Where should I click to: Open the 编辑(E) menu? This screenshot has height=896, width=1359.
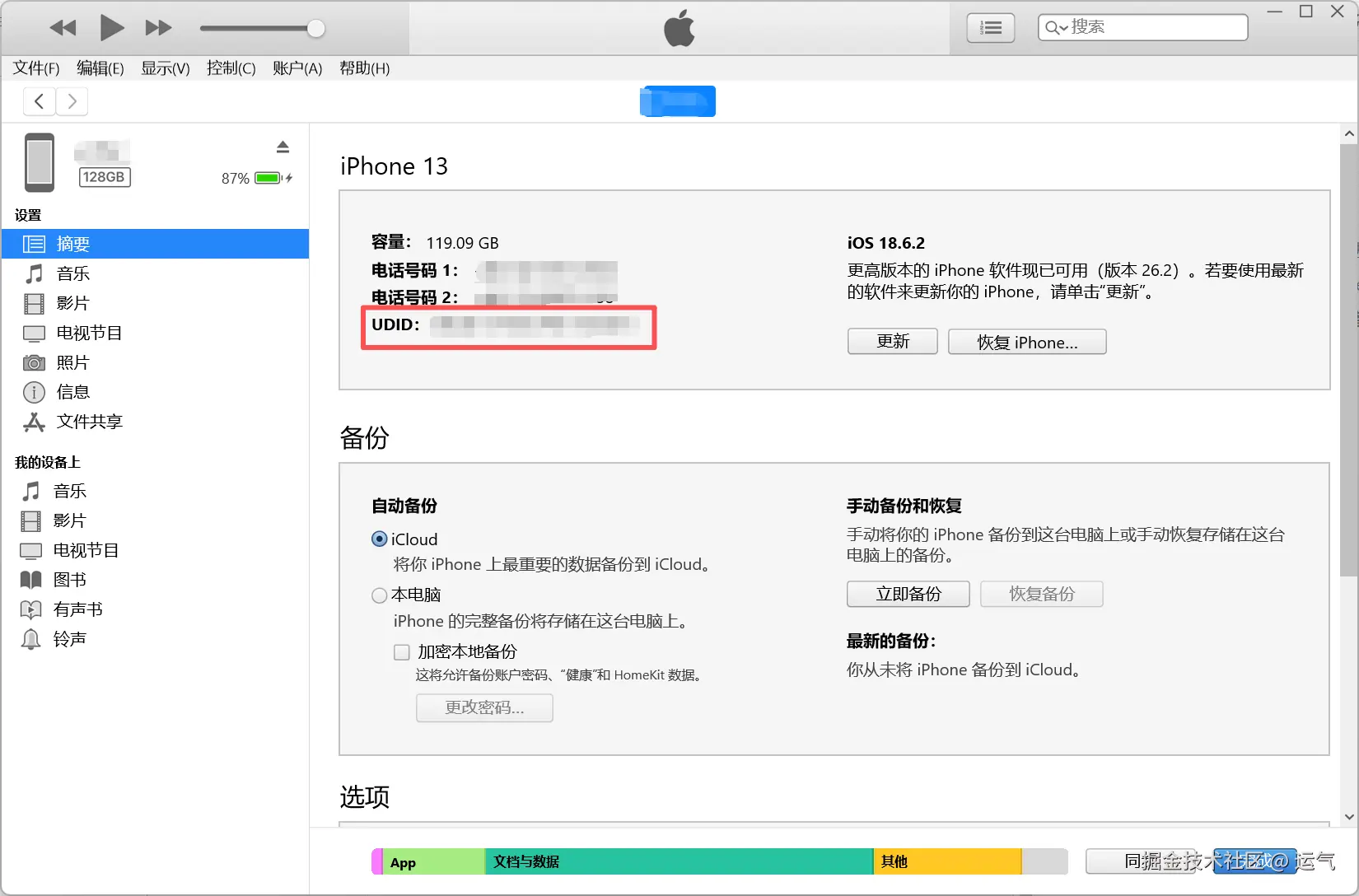100,68
